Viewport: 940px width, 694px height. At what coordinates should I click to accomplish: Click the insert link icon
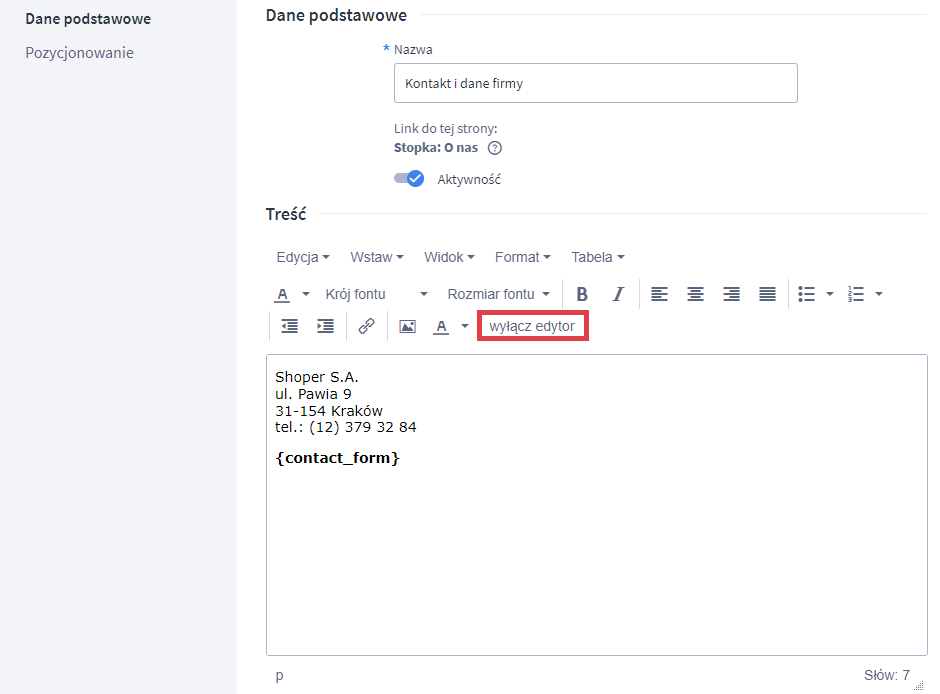(367, 326)
